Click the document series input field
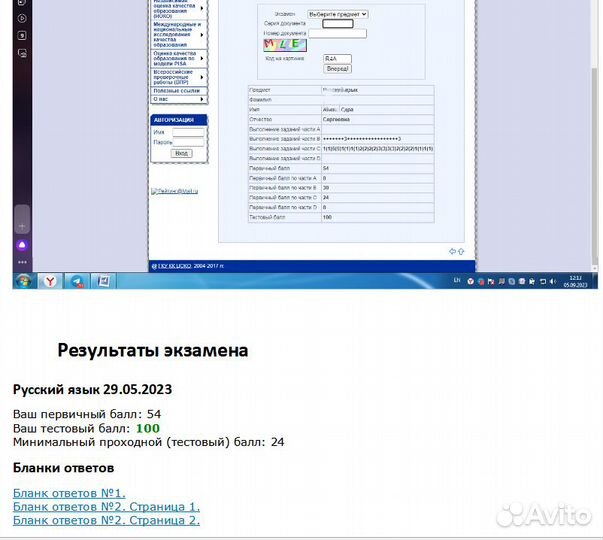 pyautogui.click(x=338, y=24)
